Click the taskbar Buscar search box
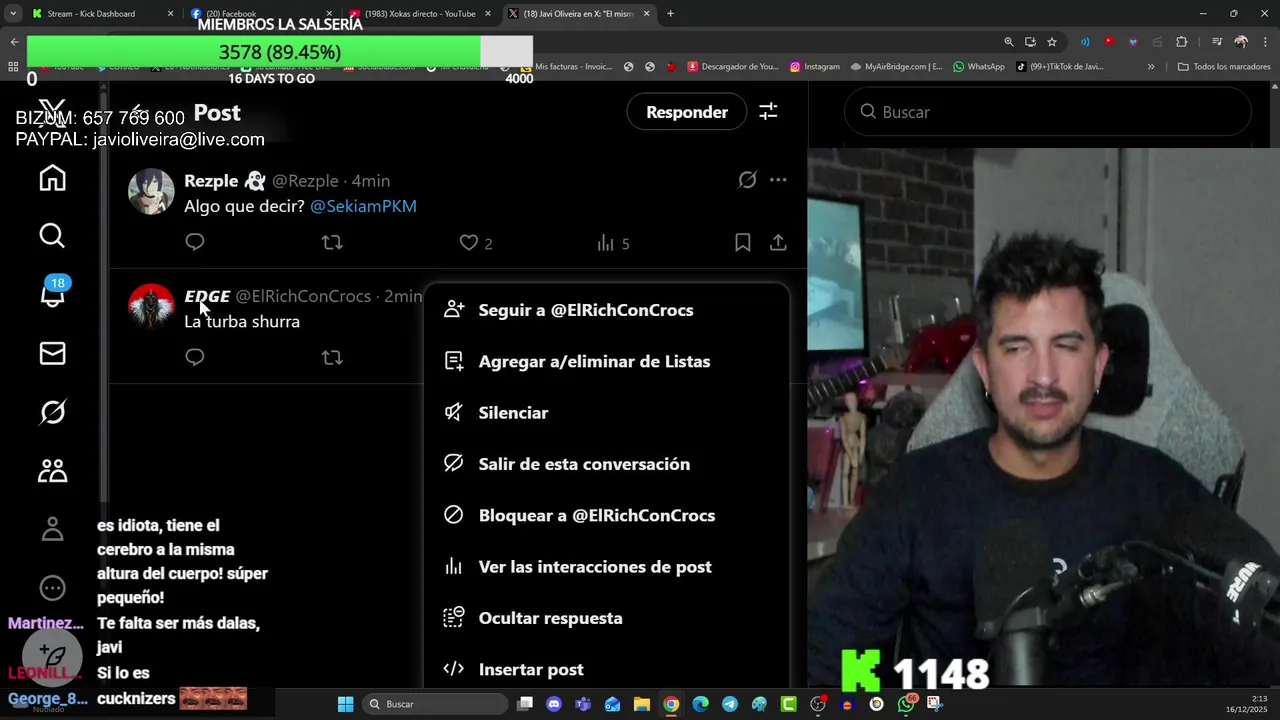The width and height of the screenshot is (1280, 720). (x=434, y=704)
